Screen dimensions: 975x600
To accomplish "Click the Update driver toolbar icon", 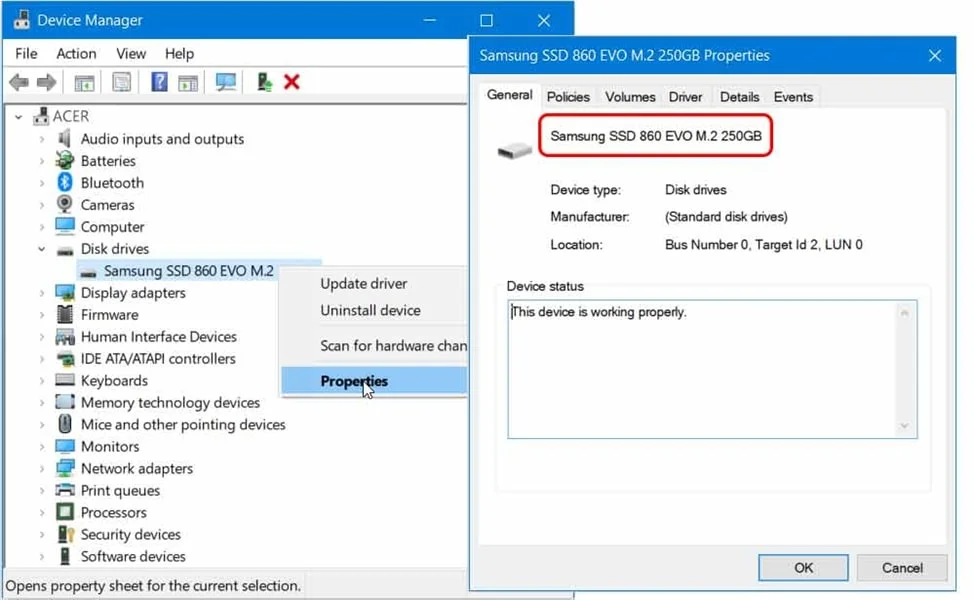I will [264, 82].
